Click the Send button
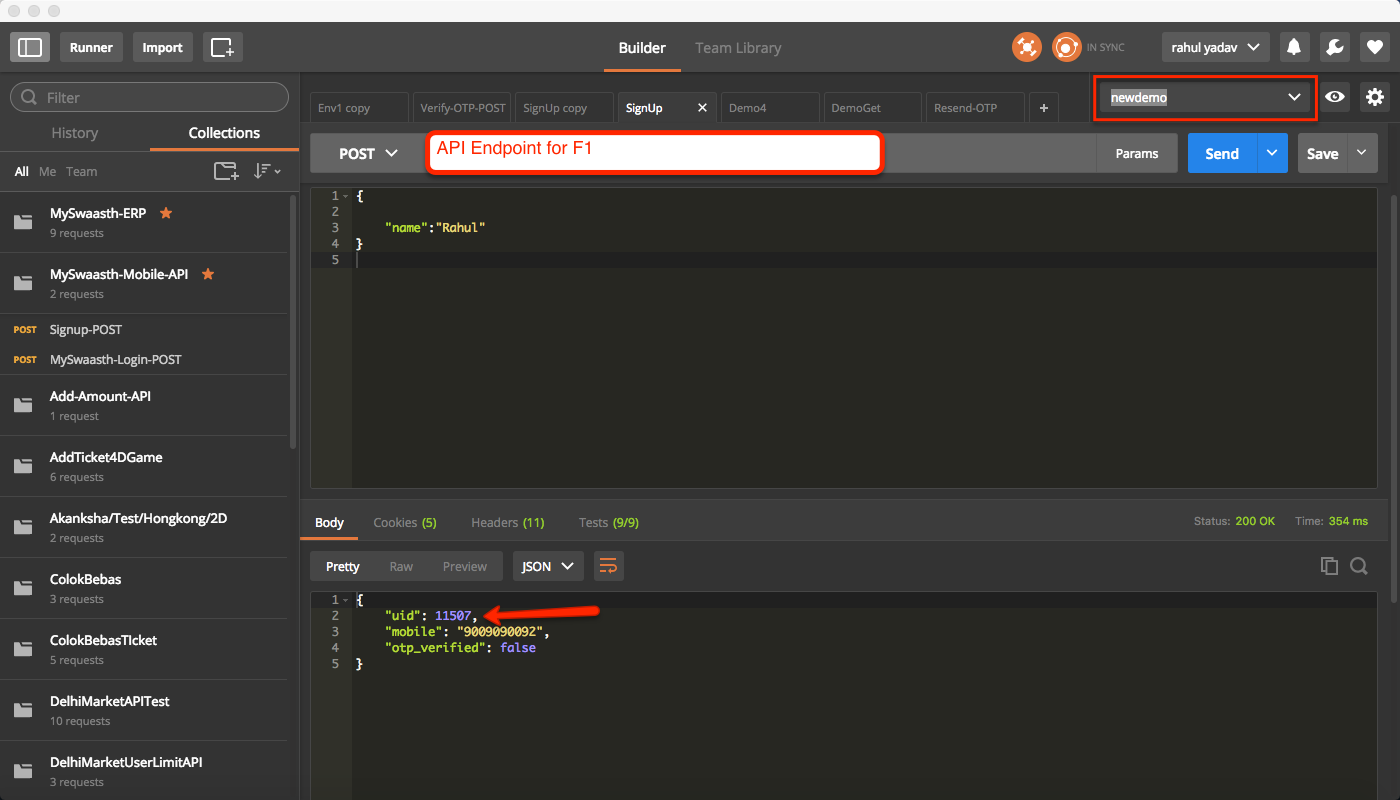 click(x=1222, y=153)
